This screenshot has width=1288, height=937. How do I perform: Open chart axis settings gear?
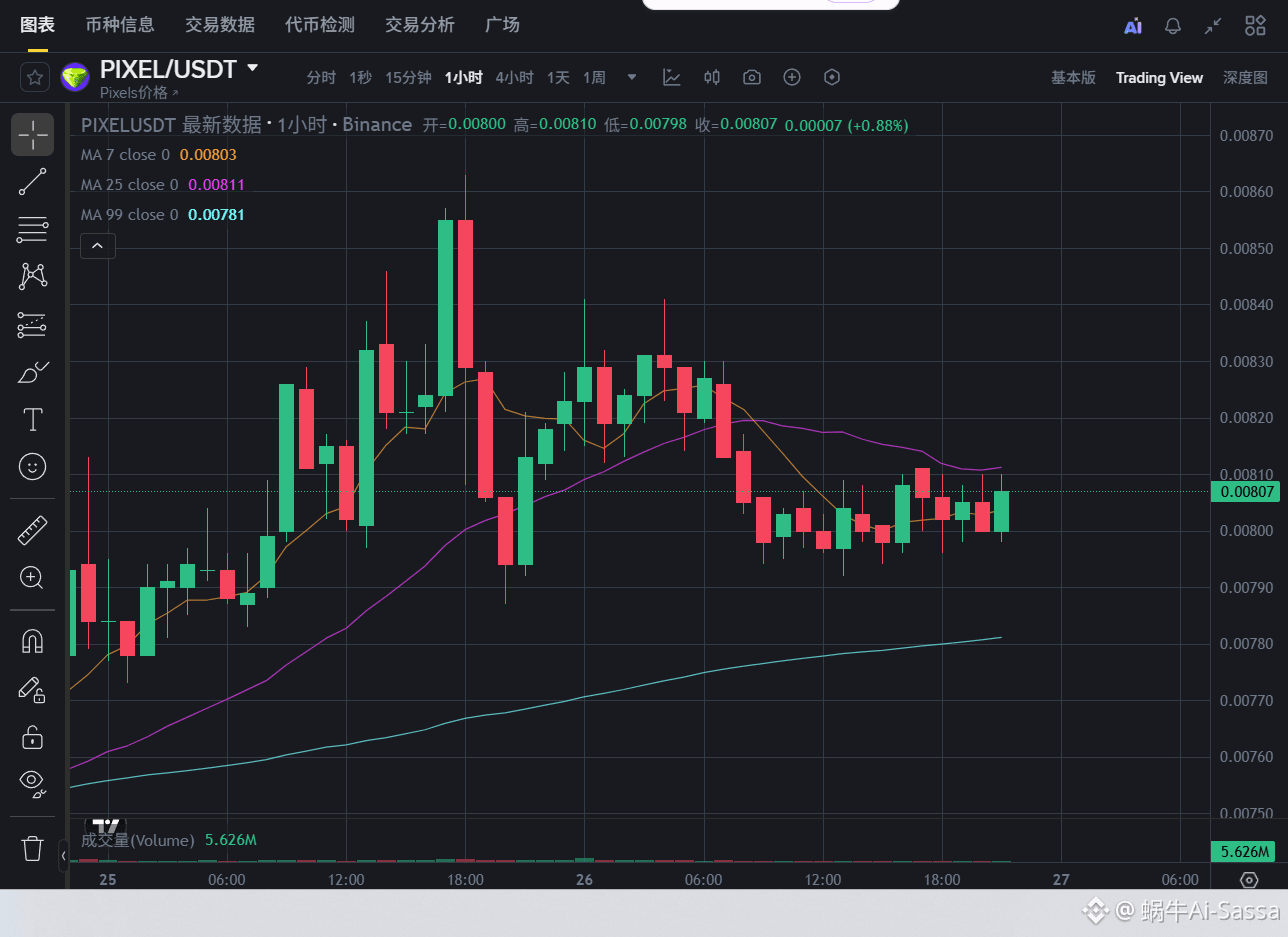pyautogui.click(x=1249, y=880)
